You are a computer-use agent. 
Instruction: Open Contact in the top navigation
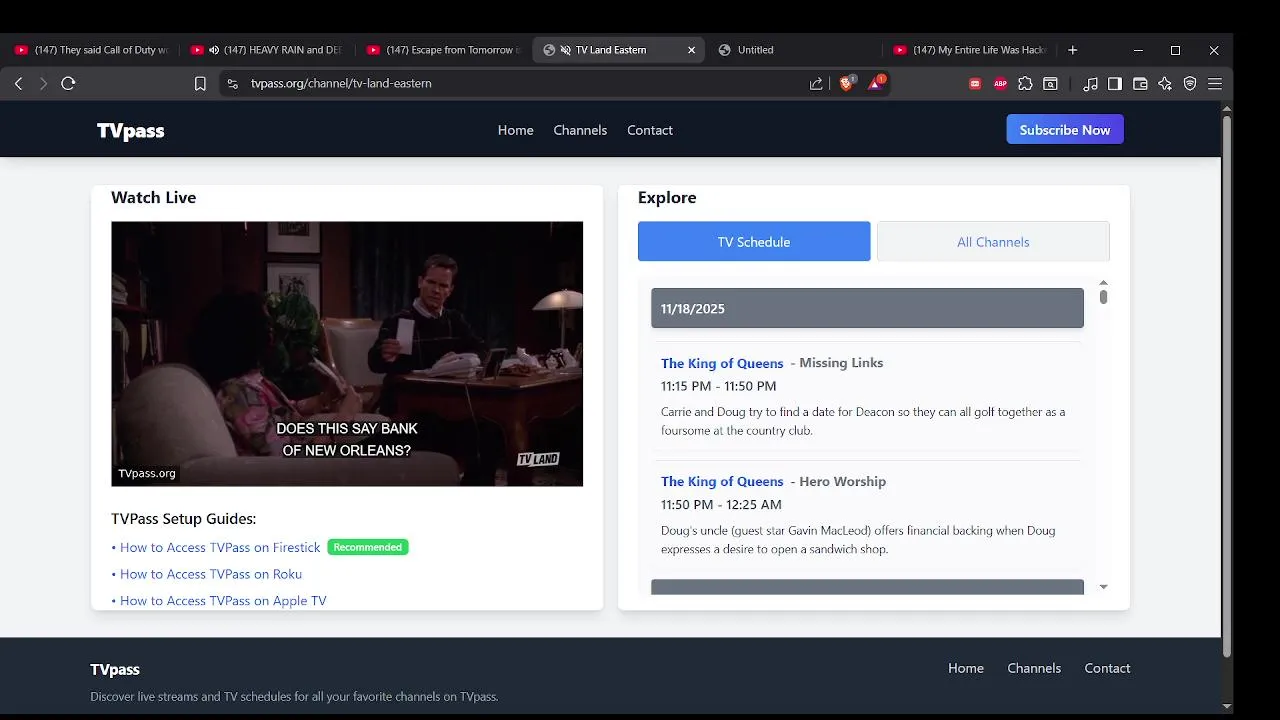click(650, 131)
